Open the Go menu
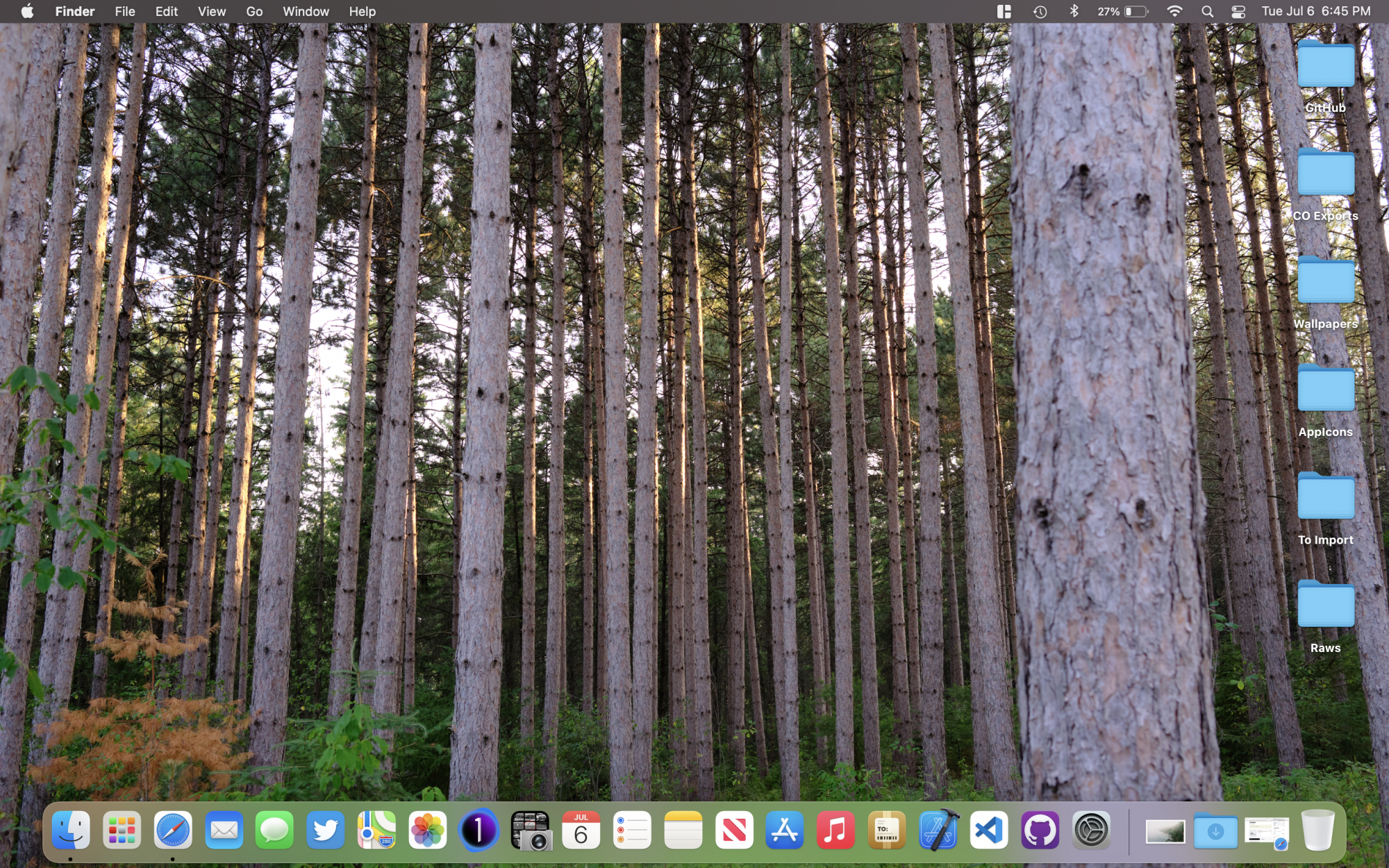Screen dimensions: 1389x868 coord(254,12)
